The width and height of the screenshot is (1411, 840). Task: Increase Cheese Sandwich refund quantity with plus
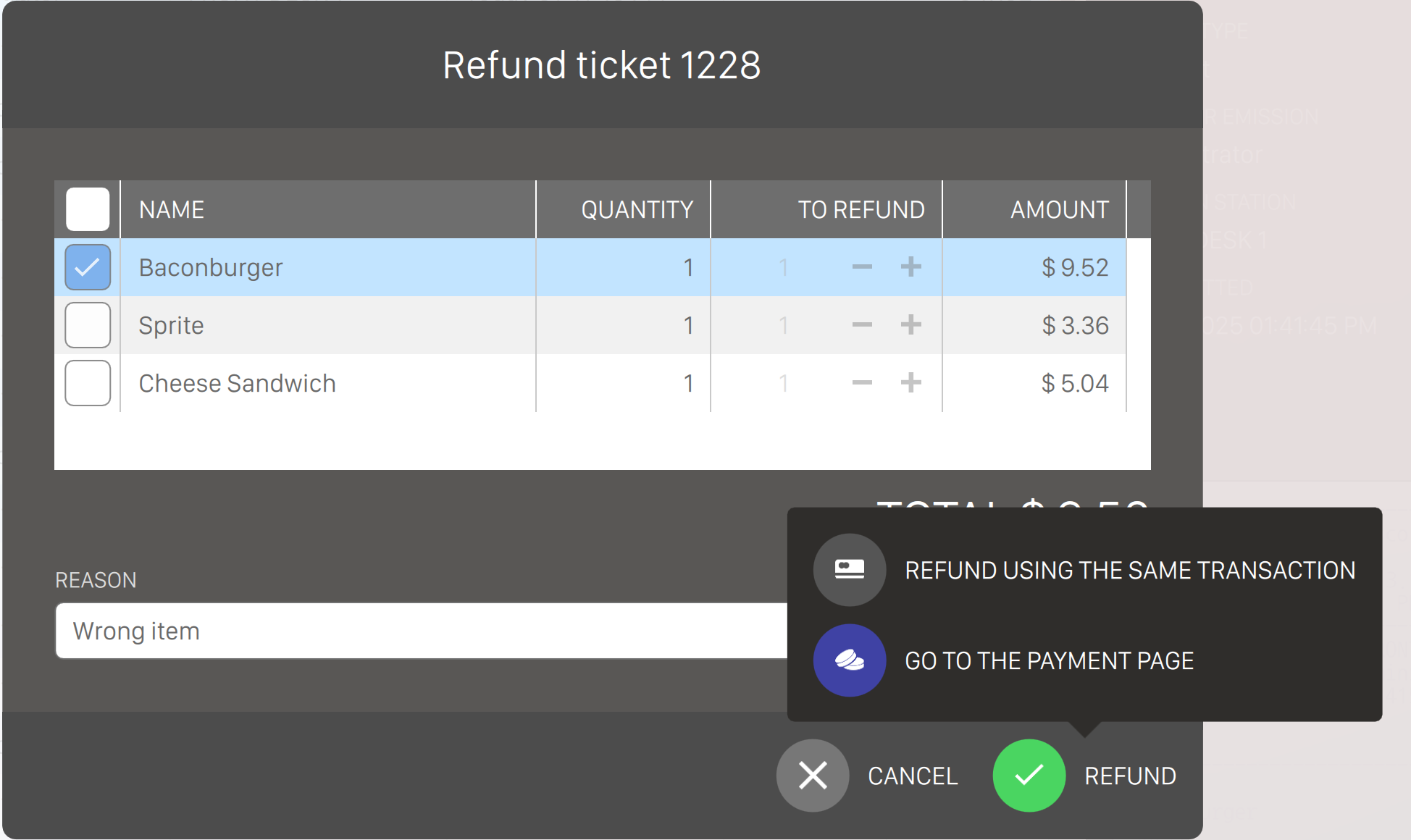point(911,383)
